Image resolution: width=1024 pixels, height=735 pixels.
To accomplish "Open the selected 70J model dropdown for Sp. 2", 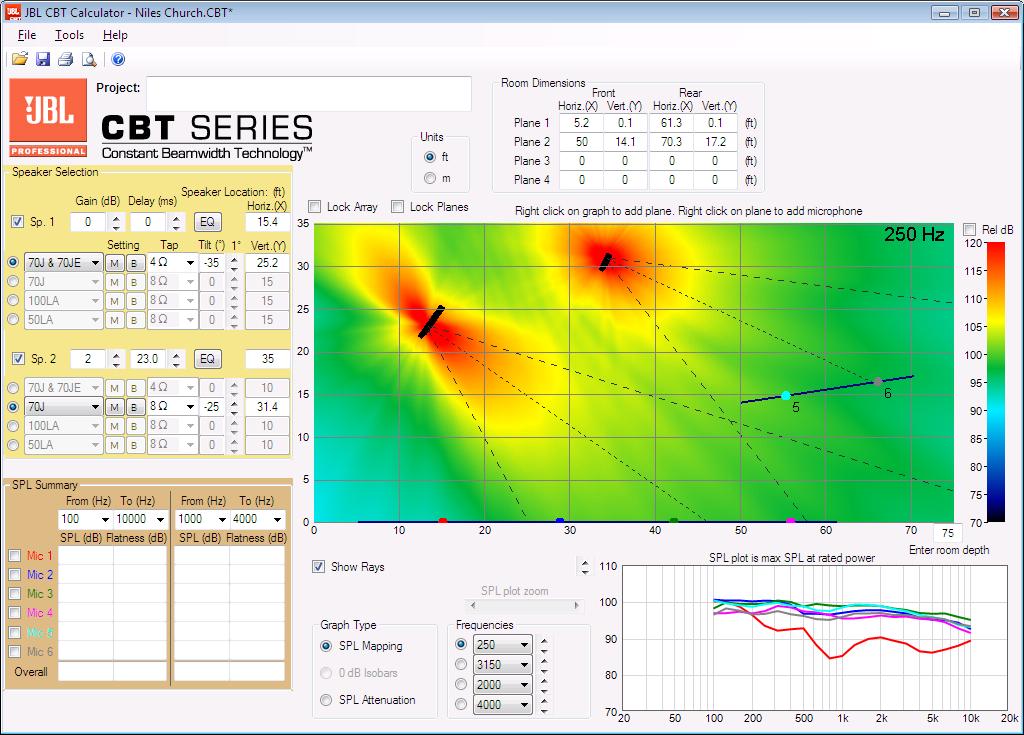I will [63, 406].
